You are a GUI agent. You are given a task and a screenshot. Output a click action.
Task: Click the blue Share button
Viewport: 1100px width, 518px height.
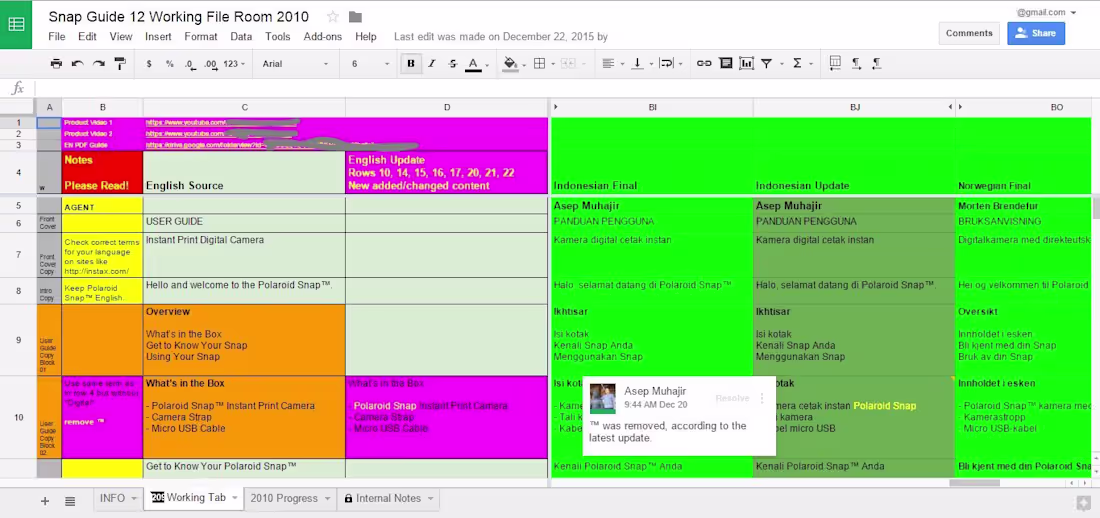(x=1036, y=33)
